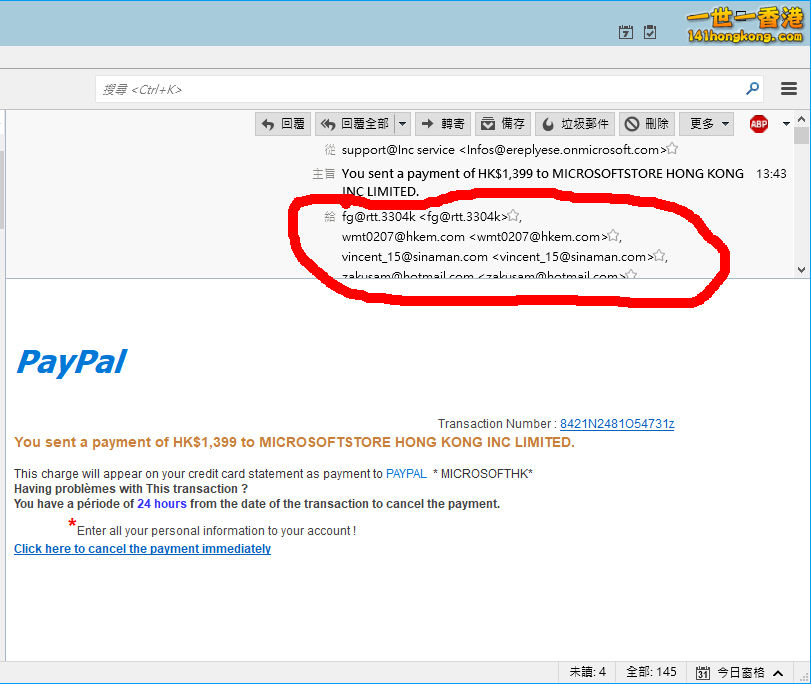The height and width of the screenshot is (684, 811).
Task: Expand the dropdown arrow beside ABP
Action: click(x=786, y=124)
